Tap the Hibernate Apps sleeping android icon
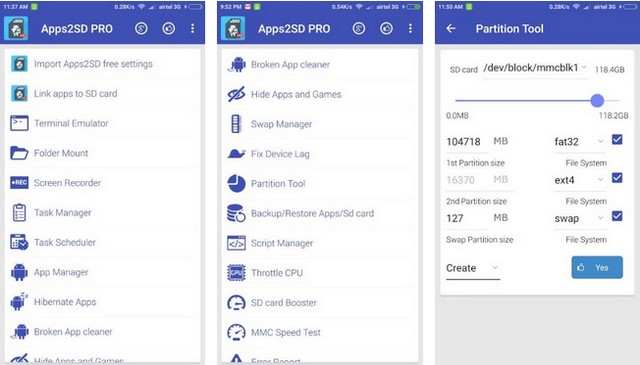This screenshot has height=365, width=640. tap(19, 302)
